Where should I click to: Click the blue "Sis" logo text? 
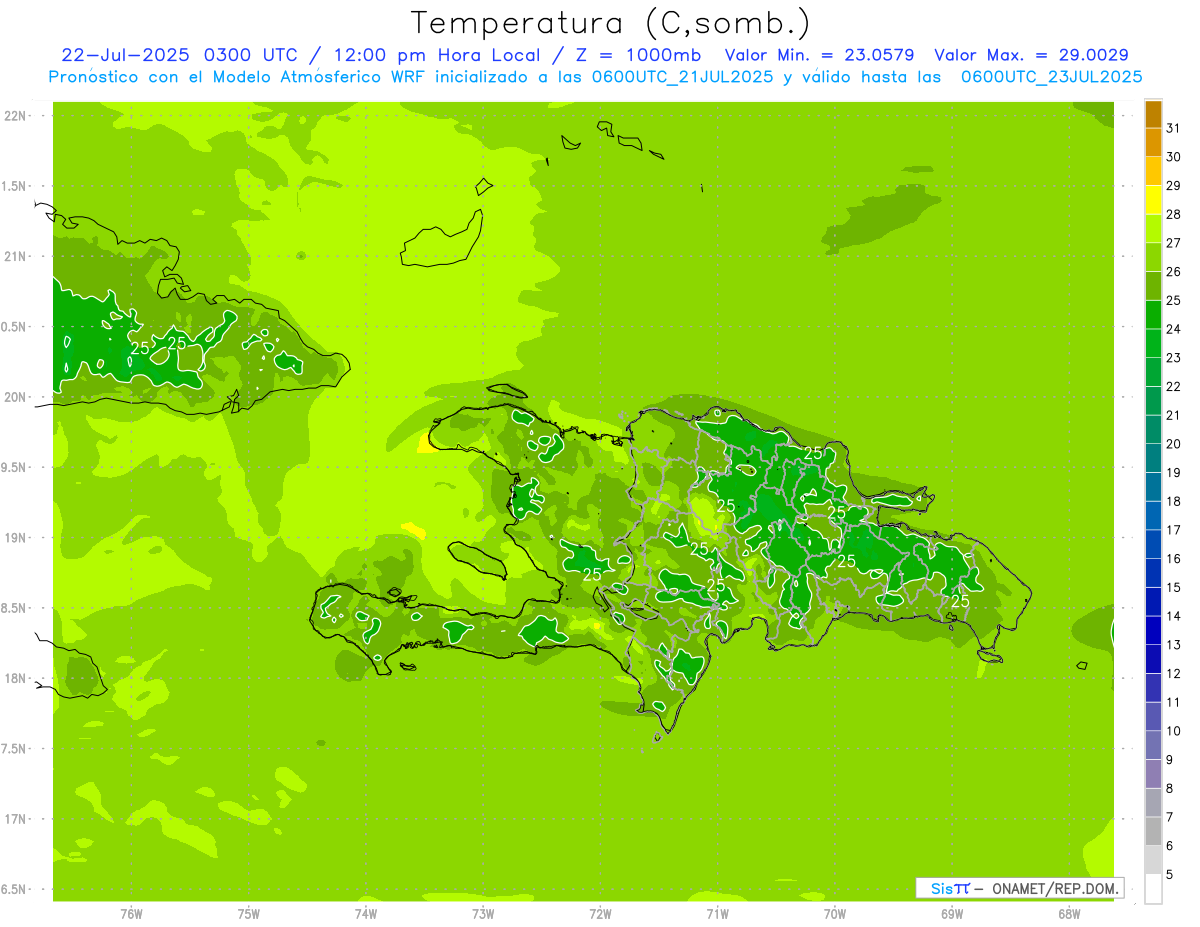tap(941, 888)
